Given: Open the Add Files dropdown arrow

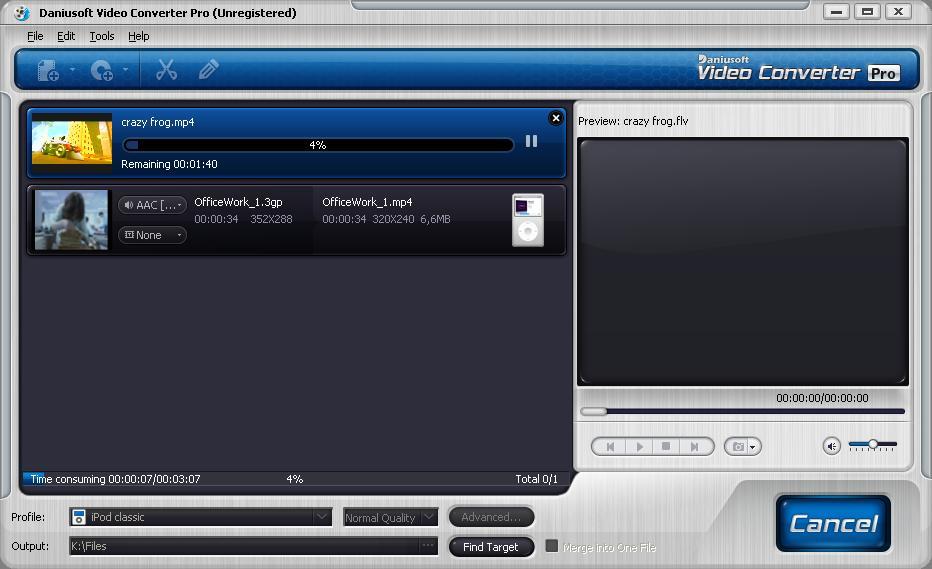Looking at the screenshot, I should [x=73, y=70].
